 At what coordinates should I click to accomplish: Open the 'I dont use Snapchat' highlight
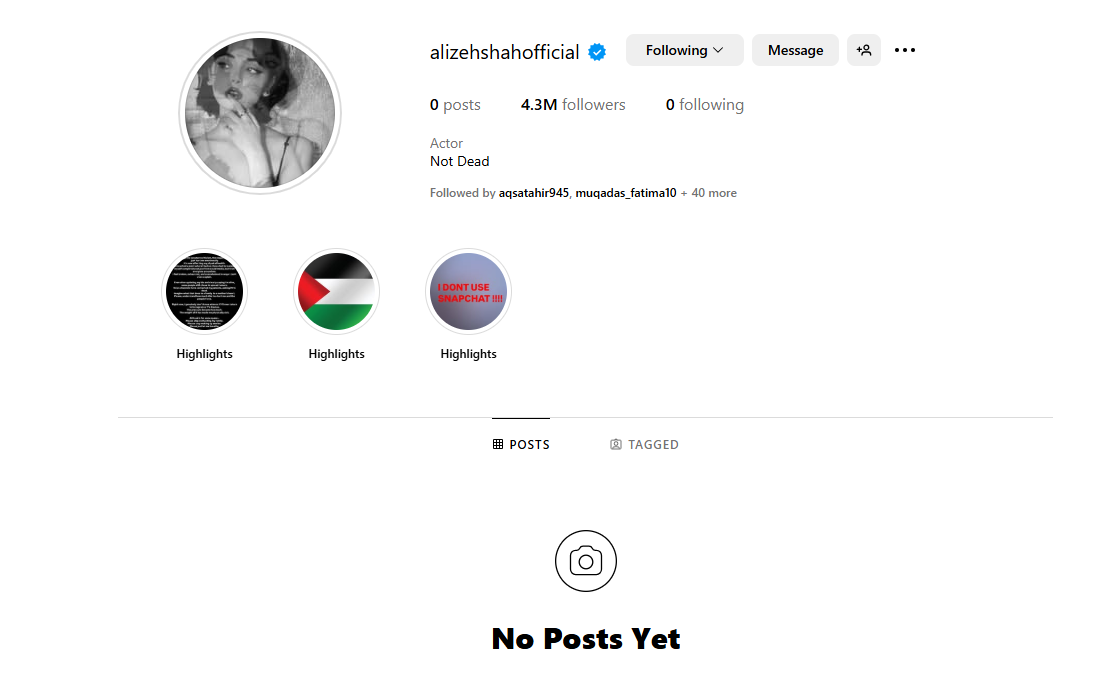point(468,292)
